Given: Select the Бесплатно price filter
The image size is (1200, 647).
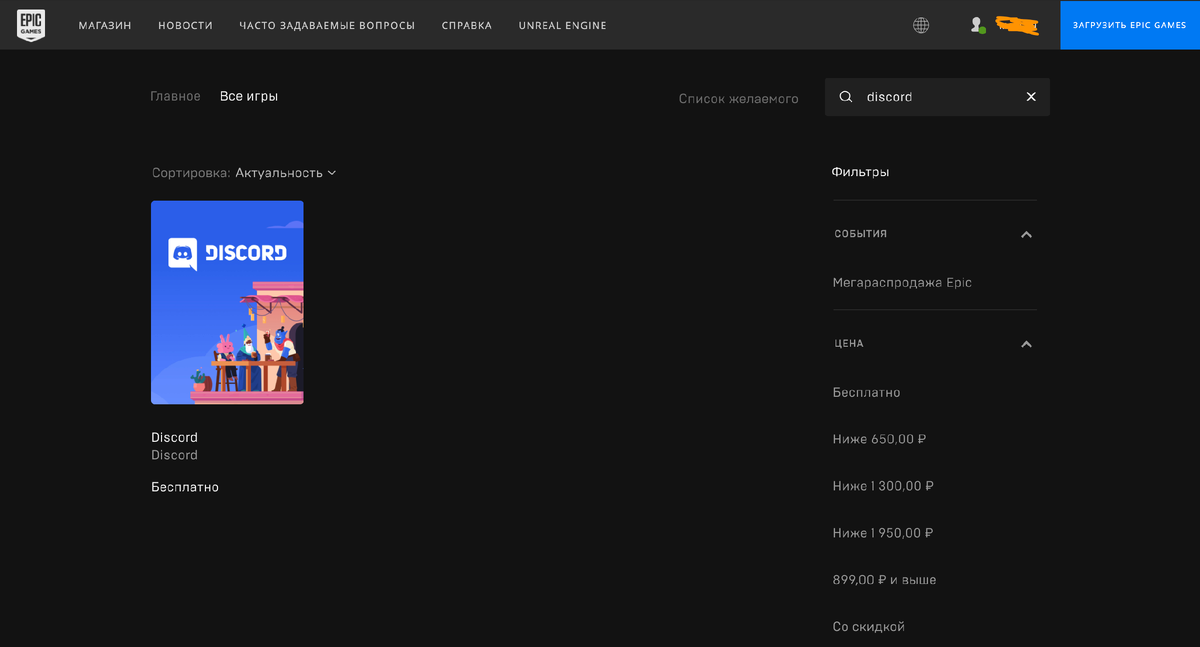Looking at the screenshot, I should 866,393.
